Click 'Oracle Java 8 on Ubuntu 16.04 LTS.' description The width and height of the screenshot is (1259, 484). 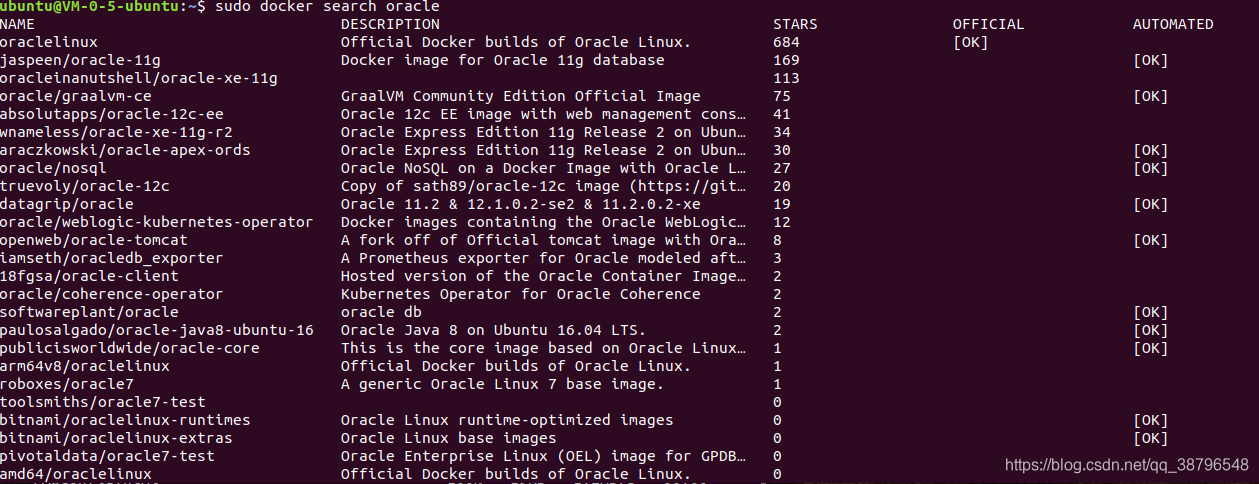point(493,330)
